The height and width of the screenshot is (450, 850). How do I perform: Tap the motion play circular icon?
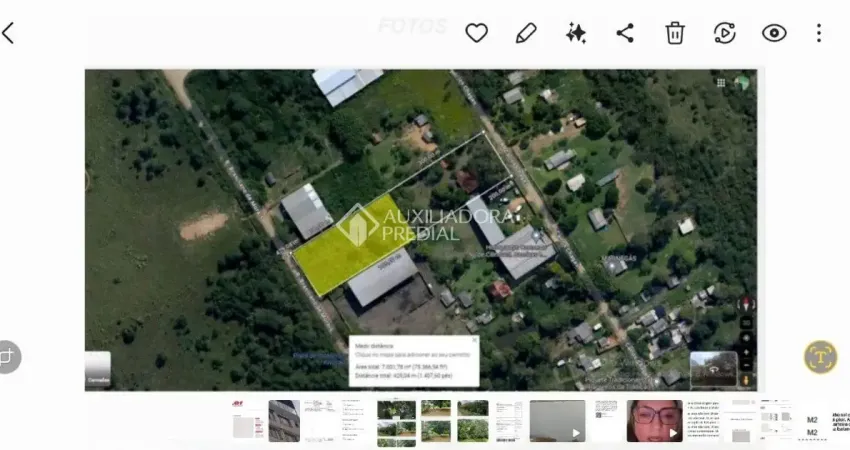click(x=725, y=33)
